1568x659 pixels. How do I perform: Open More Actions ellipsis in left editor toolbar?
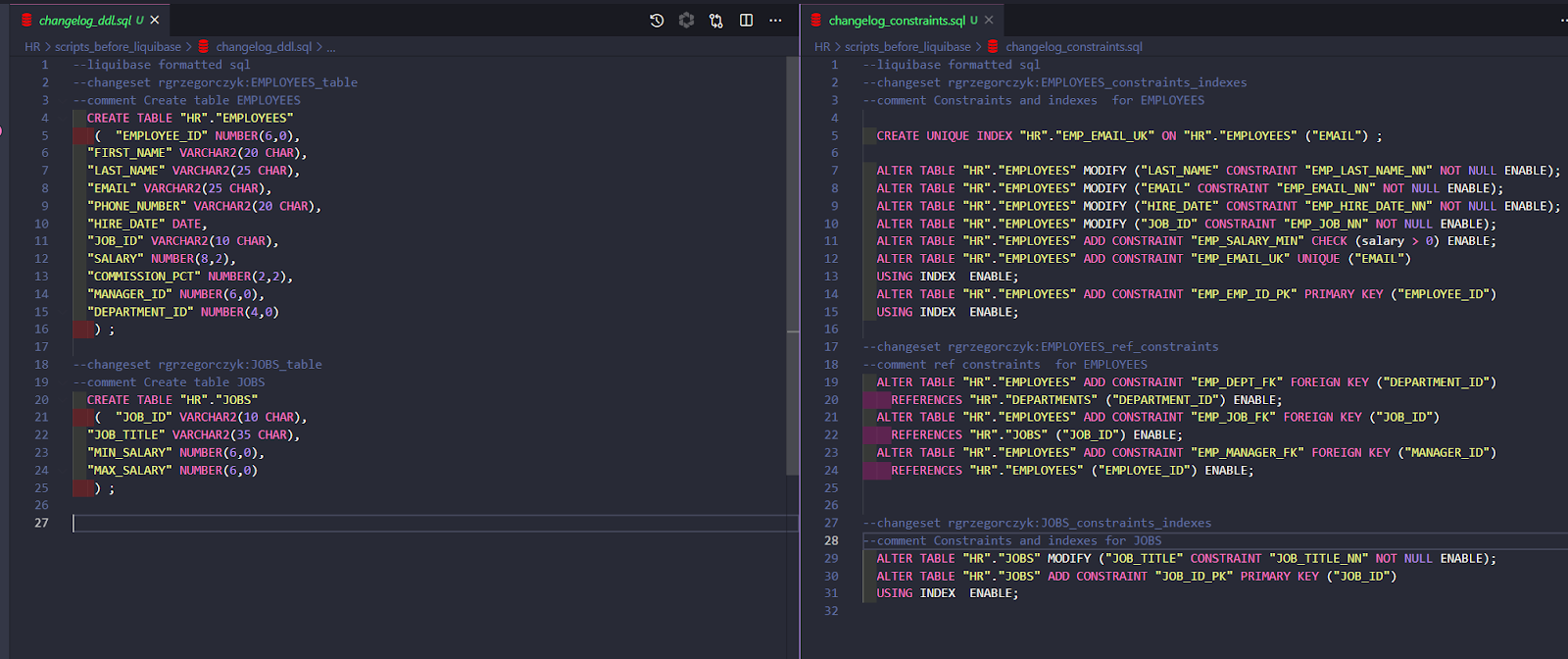click(775, 21)
